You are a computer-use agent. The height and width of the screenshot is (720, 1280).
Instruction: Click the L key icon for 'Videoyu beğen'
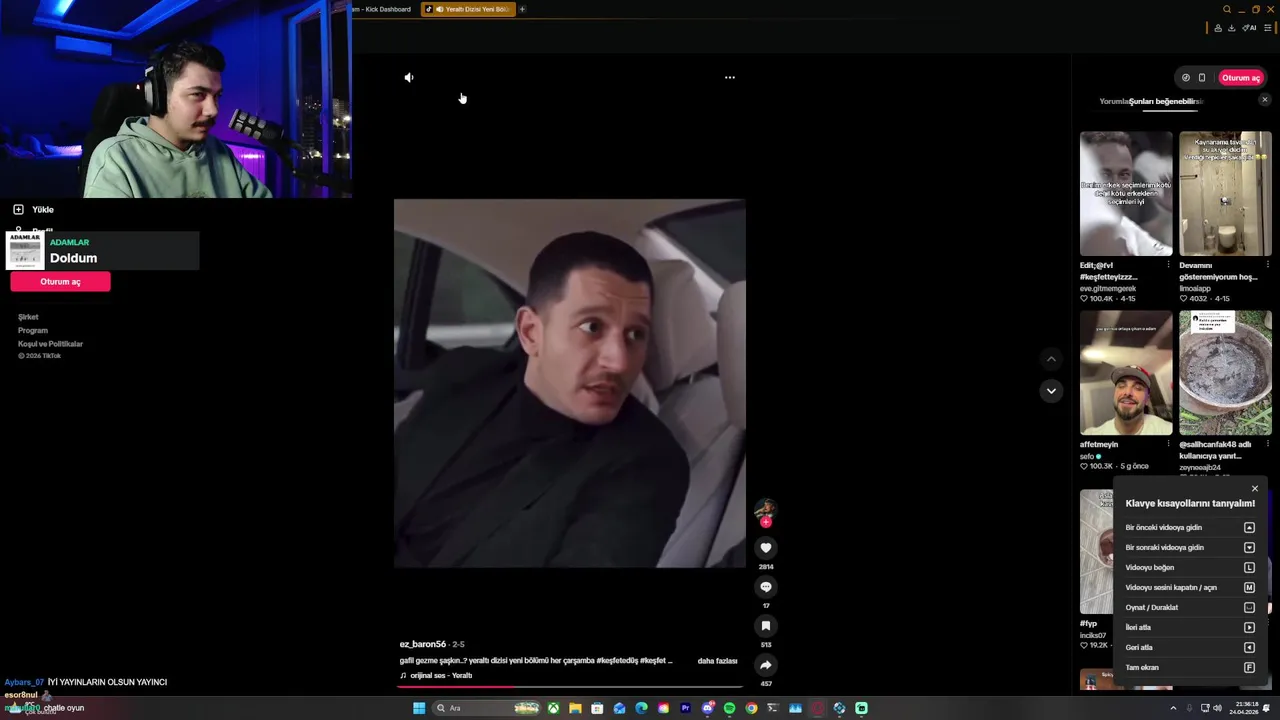coord(1249,568)
